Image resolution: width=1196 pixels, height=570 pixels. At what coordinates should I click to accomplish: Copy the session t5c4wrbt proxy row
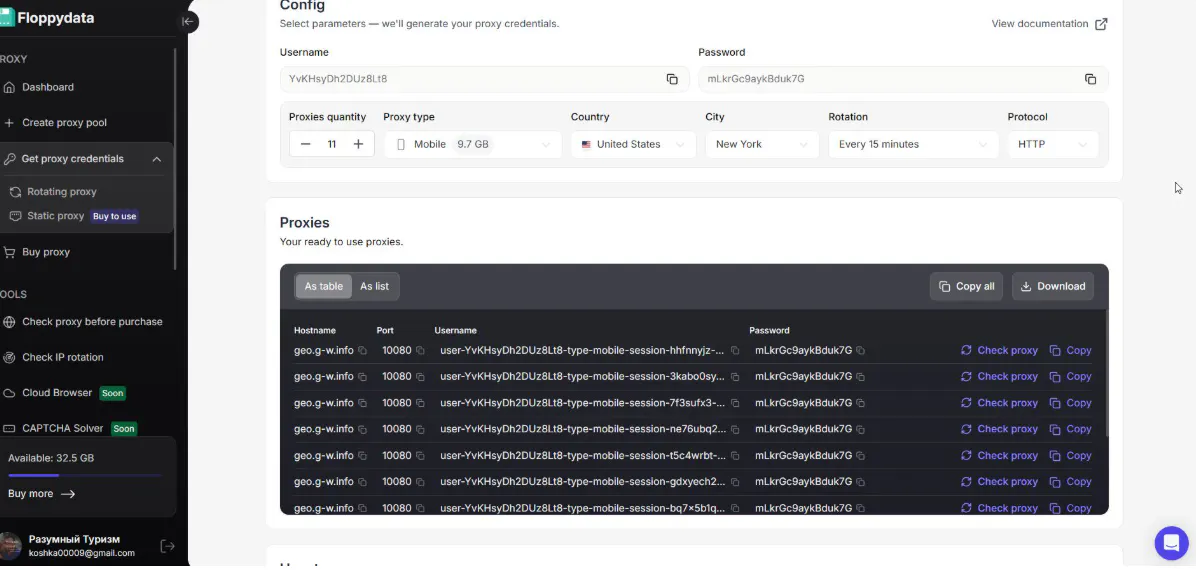click(x=1071, y=456)
